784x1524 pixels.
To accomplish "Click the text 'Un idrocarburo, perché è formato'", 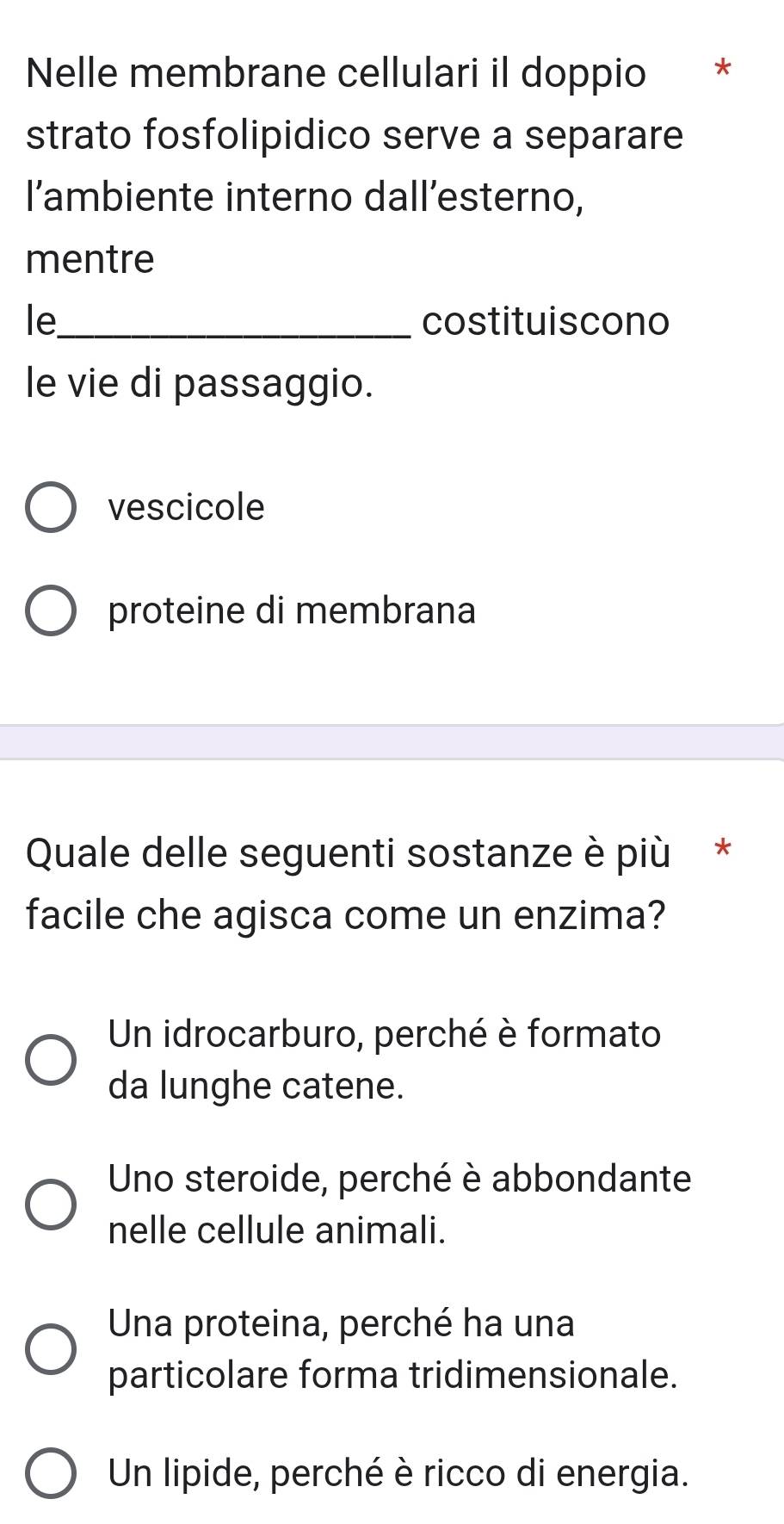I will pyautogui.click(x=385, y=1033).
